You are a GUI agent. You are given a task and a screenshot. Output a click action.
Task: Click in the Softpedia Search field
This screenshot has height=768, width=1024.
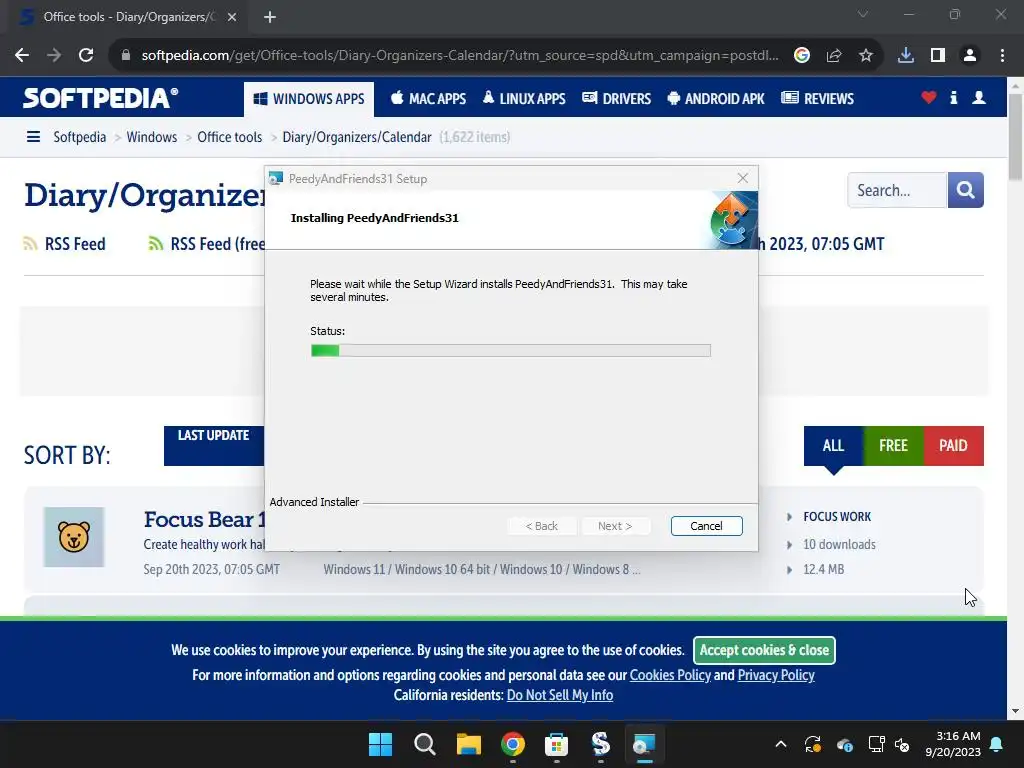[896, 190]
